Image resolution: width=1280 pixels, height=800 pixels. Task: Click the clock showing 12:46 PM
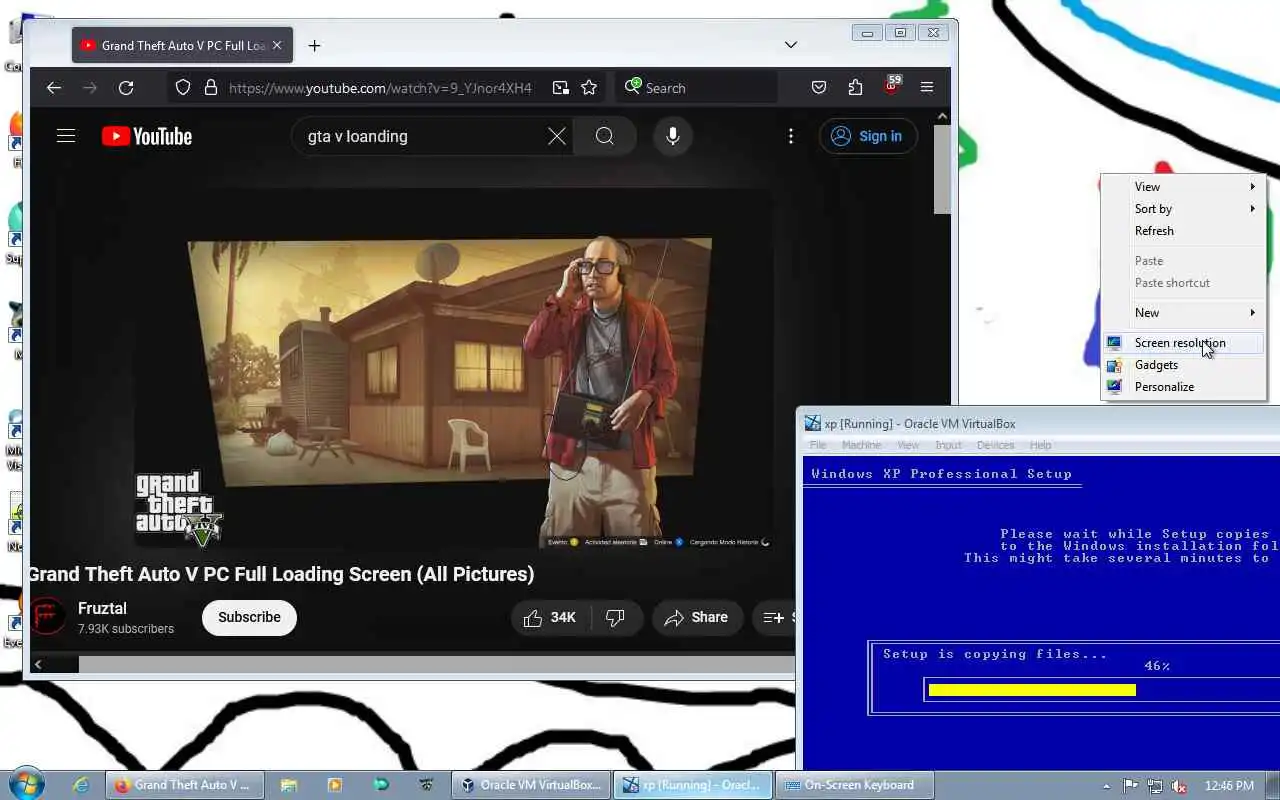[1229, 786]
